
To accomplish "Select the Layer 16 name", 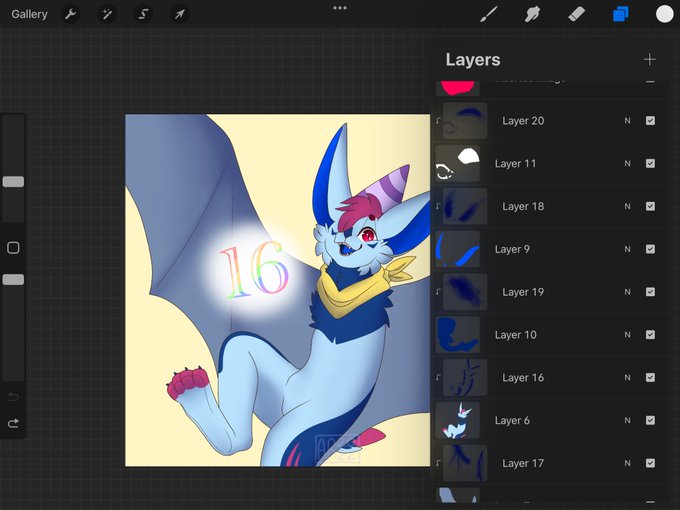I will pyautogui.click(x=523, y=378).
